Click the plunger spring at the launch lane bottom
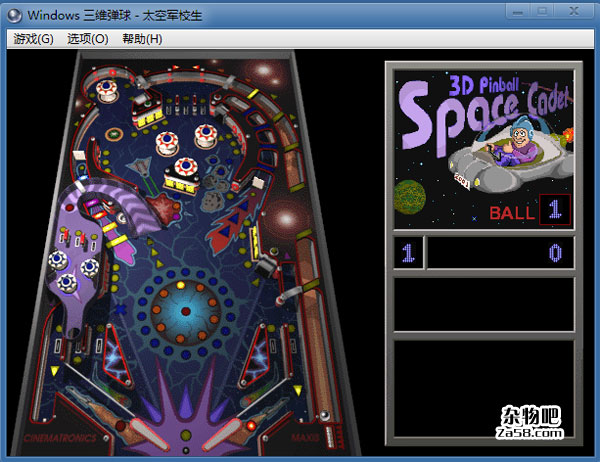 [329, 436]
